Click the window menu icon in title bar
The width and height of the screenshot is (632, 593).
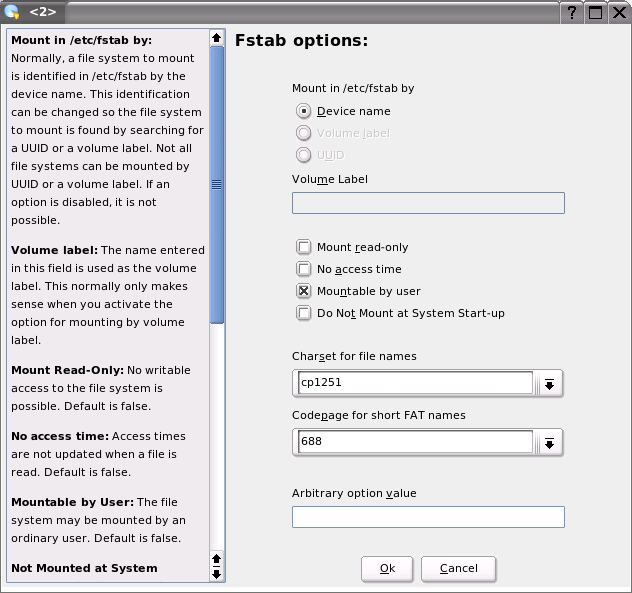[x=12, y=12]
